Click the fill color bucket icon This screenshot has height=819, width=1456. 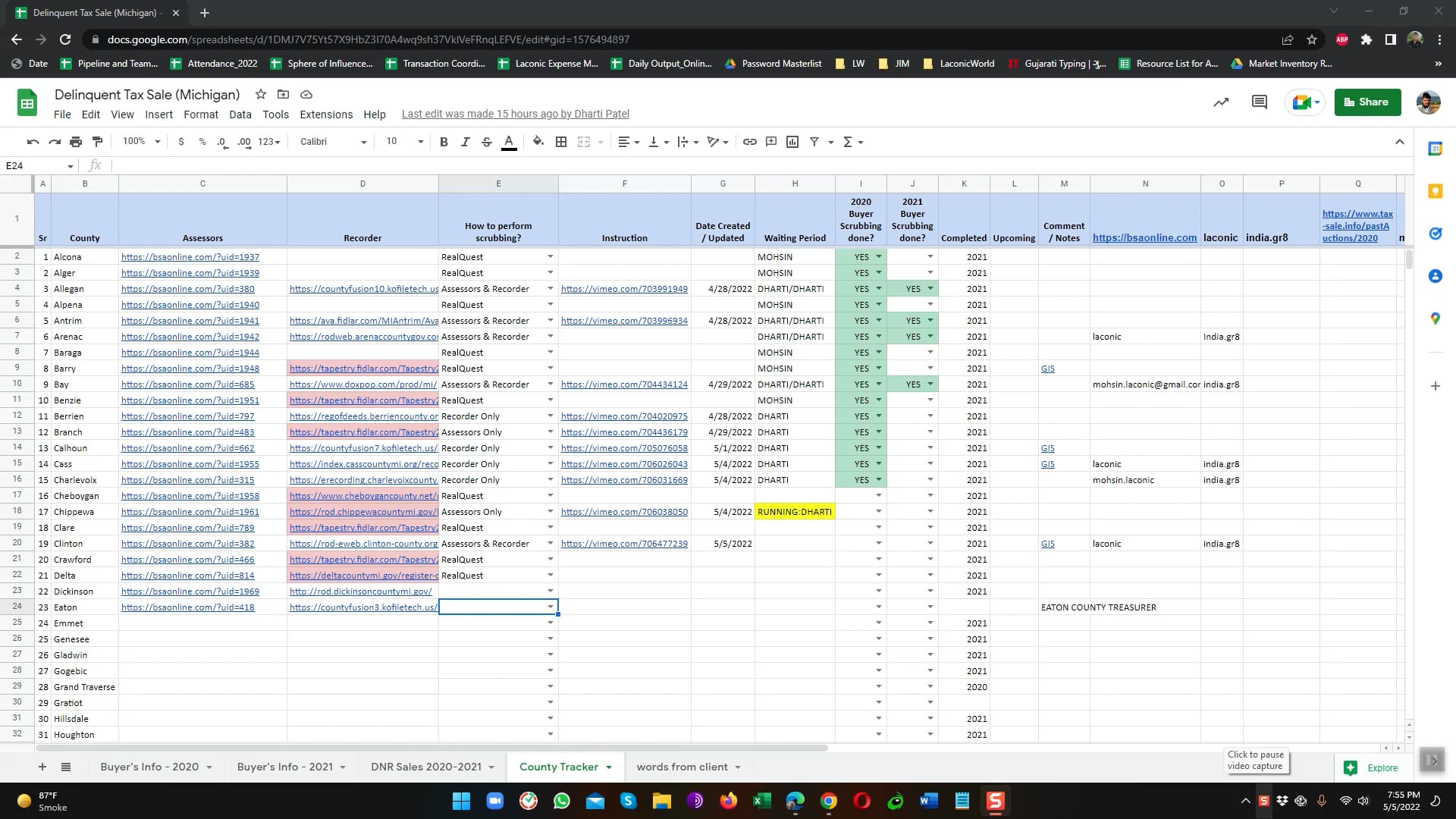pyautogui.click(x=538, y=142)
